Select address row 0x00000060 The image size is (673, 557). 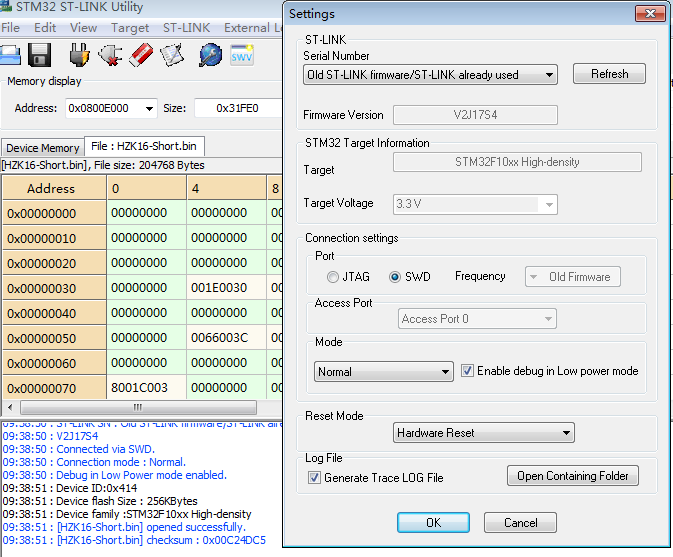pos(54,363)
